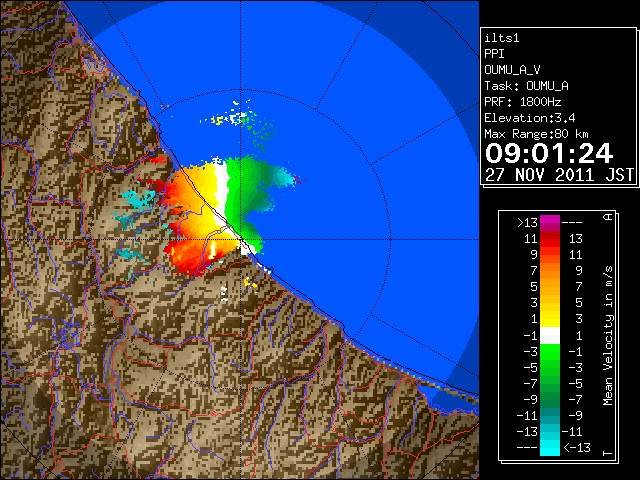Image resolution: width=640 pixels, height=480 pixels.
Task: Pick the white zero-velocity swatch in legend
Action: point(550,335)
